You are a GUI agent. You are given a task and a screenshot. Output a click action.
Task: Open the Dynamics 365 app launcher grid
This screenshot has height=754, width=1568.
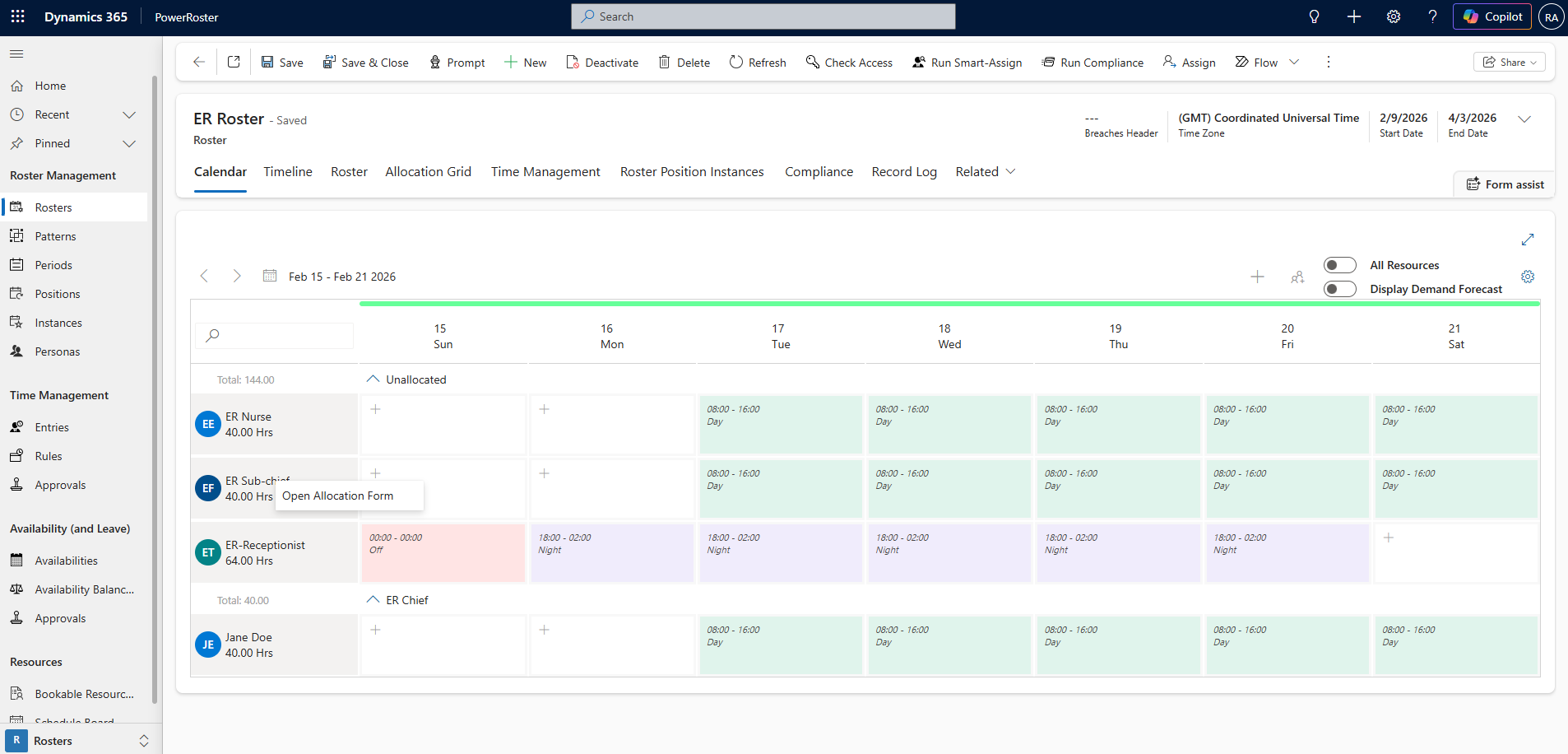tap(17, 16)
